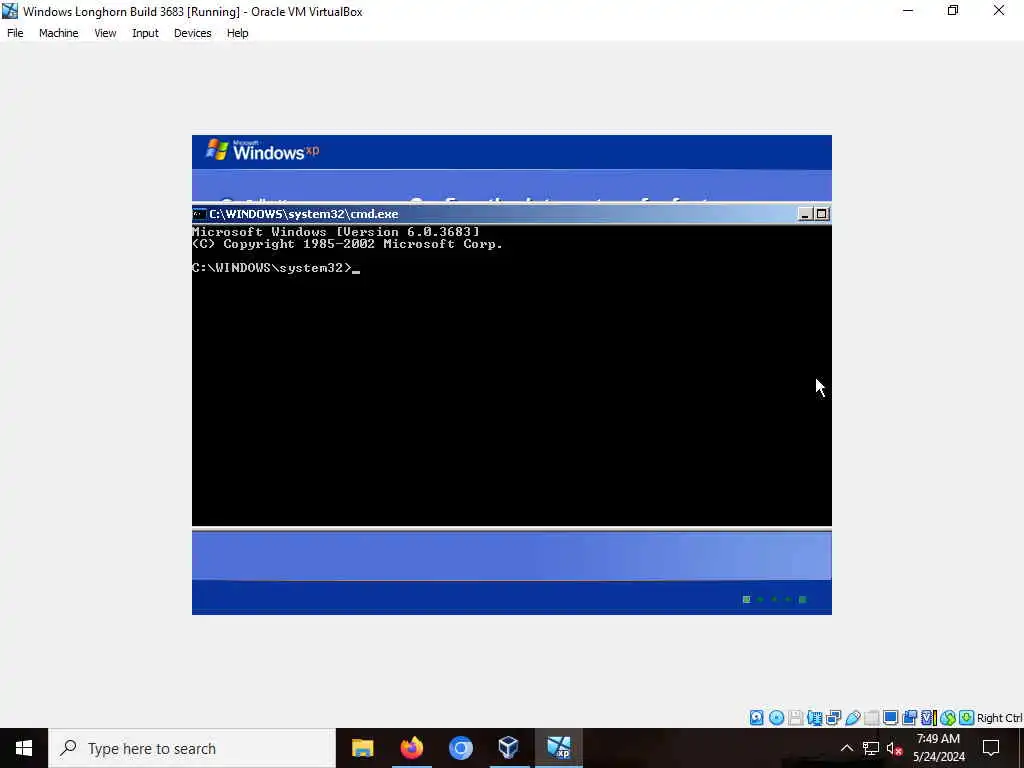Open the Action Center notifications icon
The width and height of the screenshot is (1024, 768).
coord(991,748)
